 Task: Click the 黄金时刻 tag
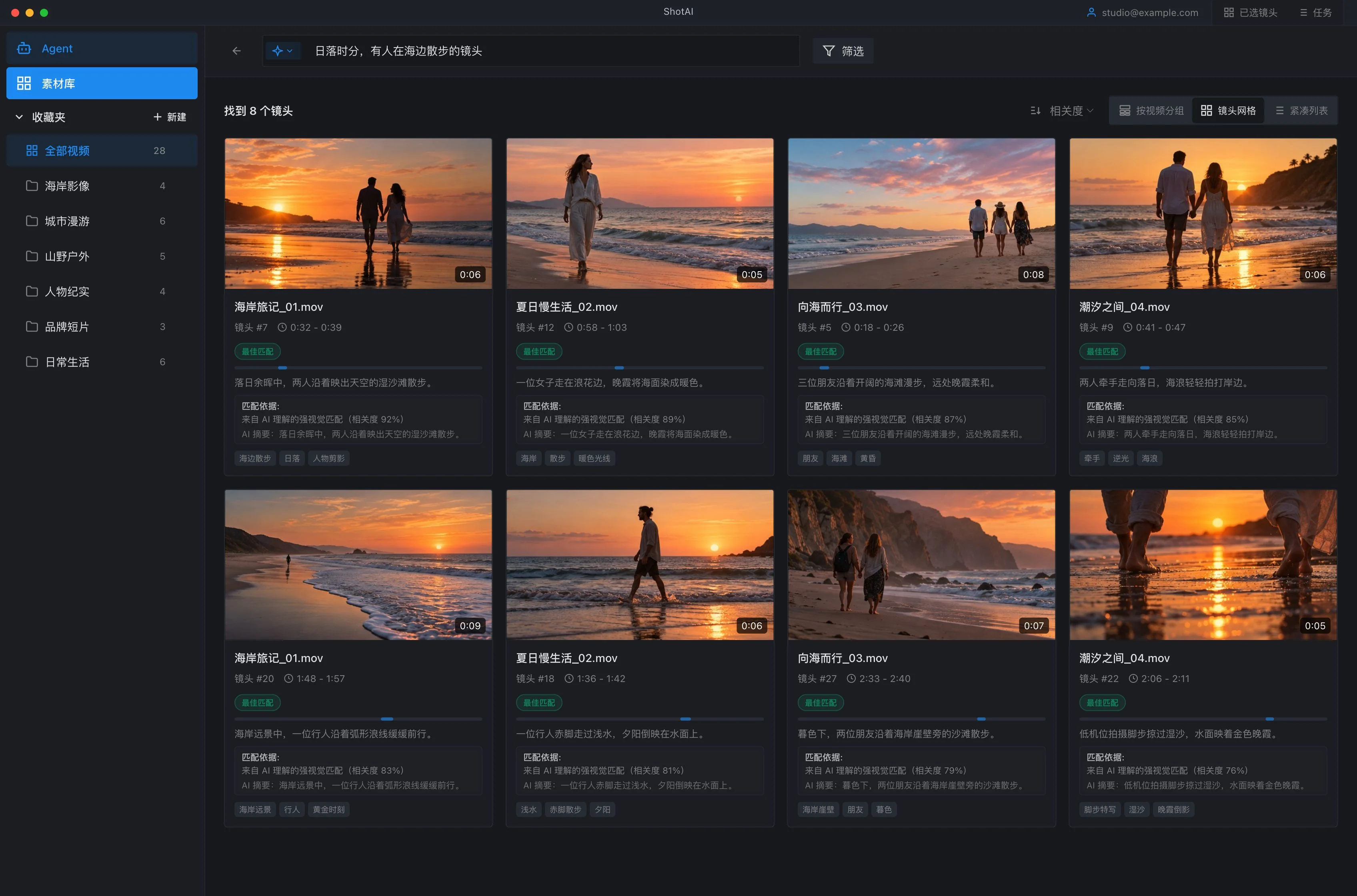tap(328, 810)
